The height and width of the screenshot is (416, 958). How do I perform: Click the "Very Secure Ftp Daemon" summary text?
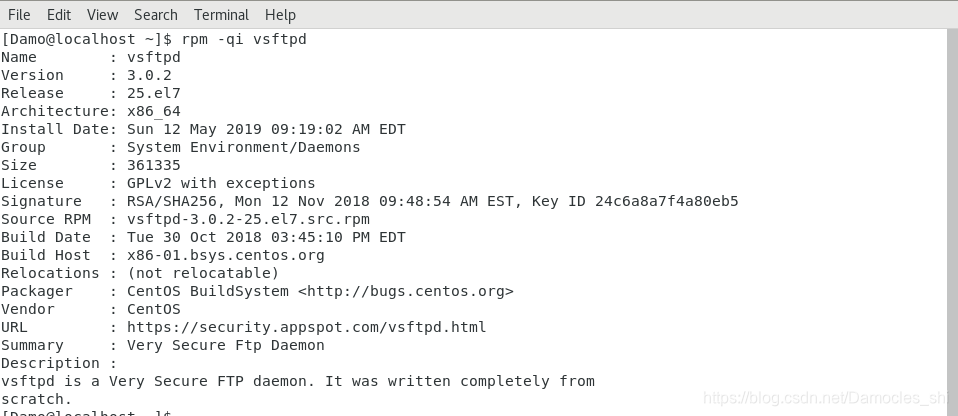[225, 345]
